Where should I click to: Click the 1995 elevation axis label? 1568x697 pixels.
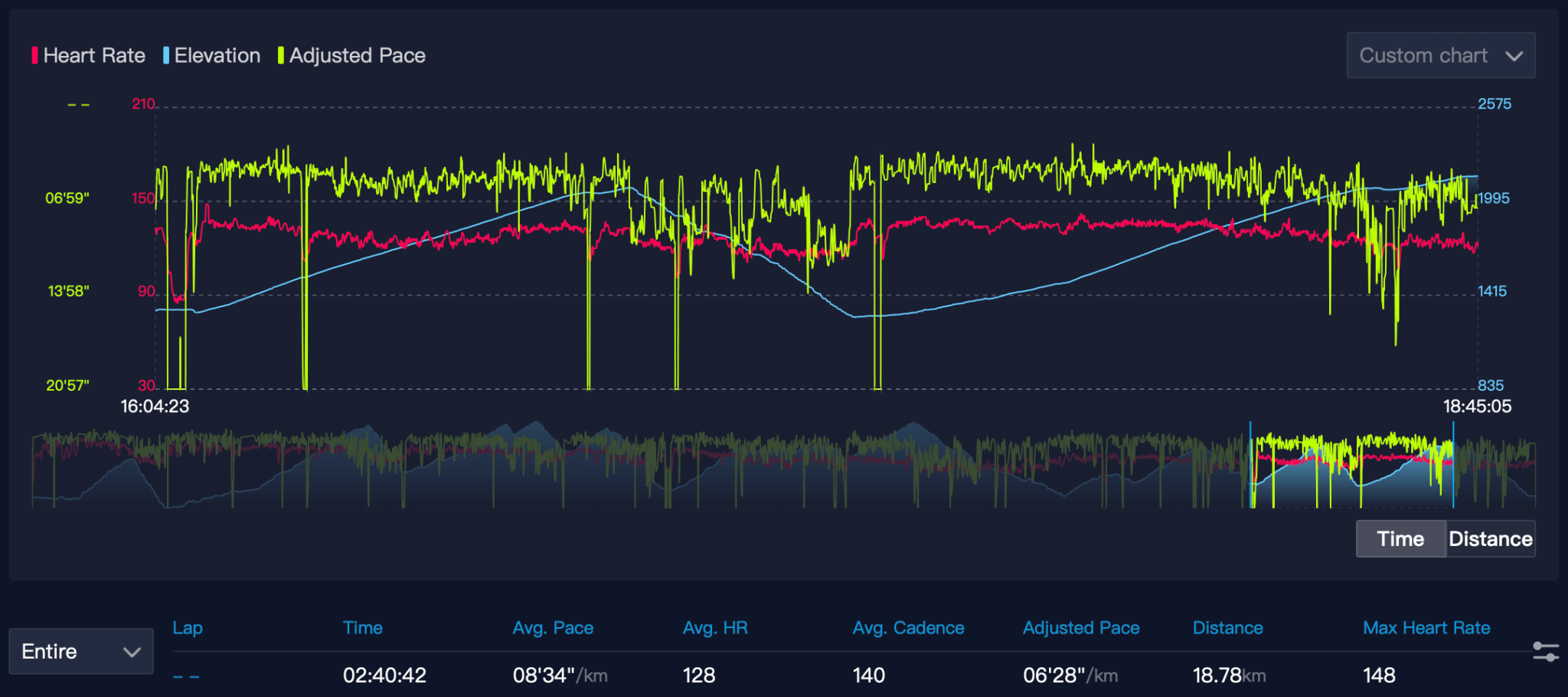(1493, 198)
